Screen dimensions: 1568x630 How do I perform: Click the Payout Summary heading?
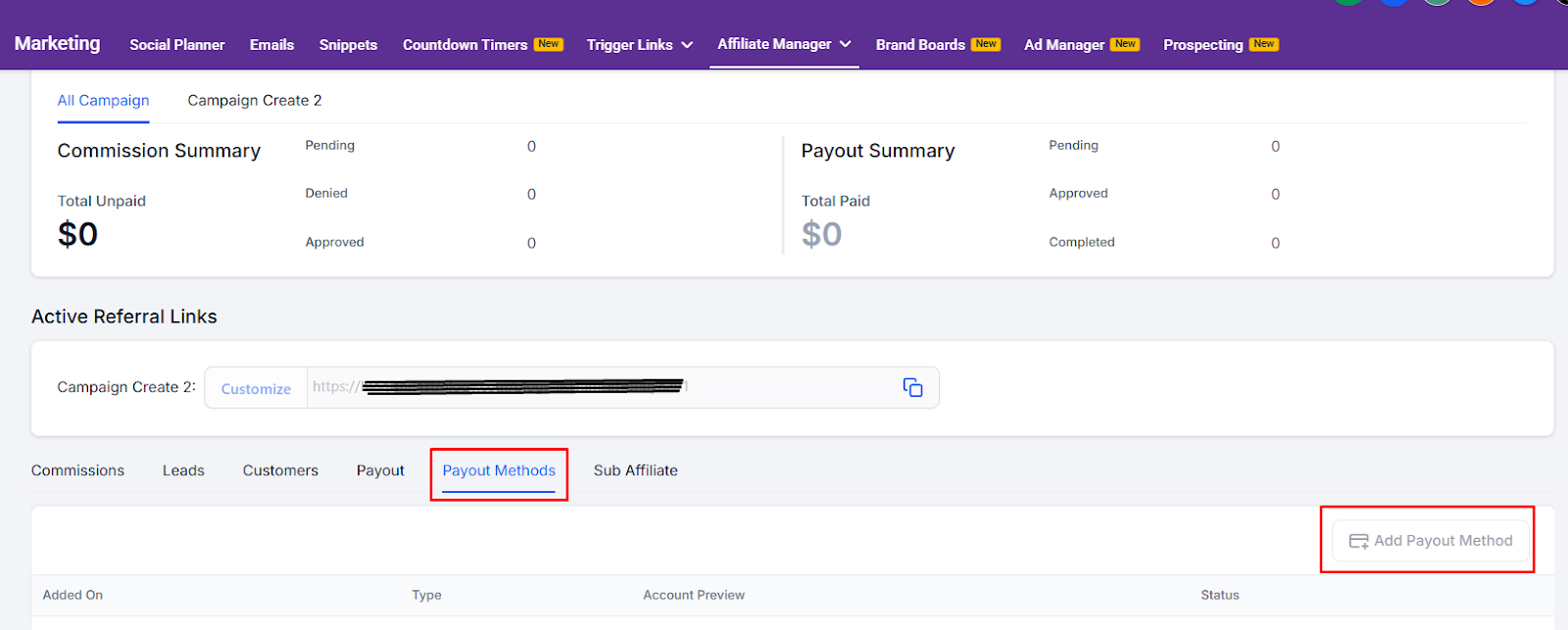click(x=878, y=151)
